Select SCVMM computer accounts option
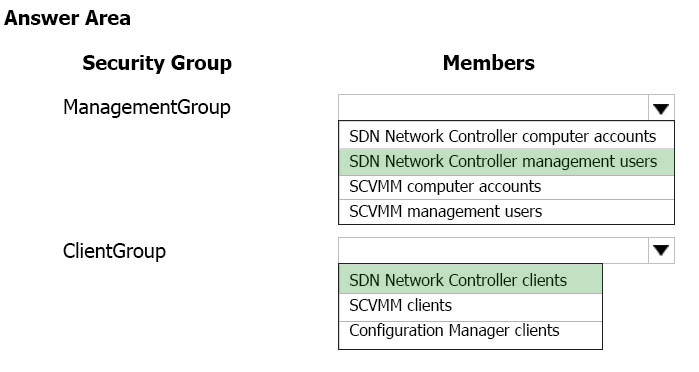The height and width of the screenshot is (372, 699). point(506,187)
